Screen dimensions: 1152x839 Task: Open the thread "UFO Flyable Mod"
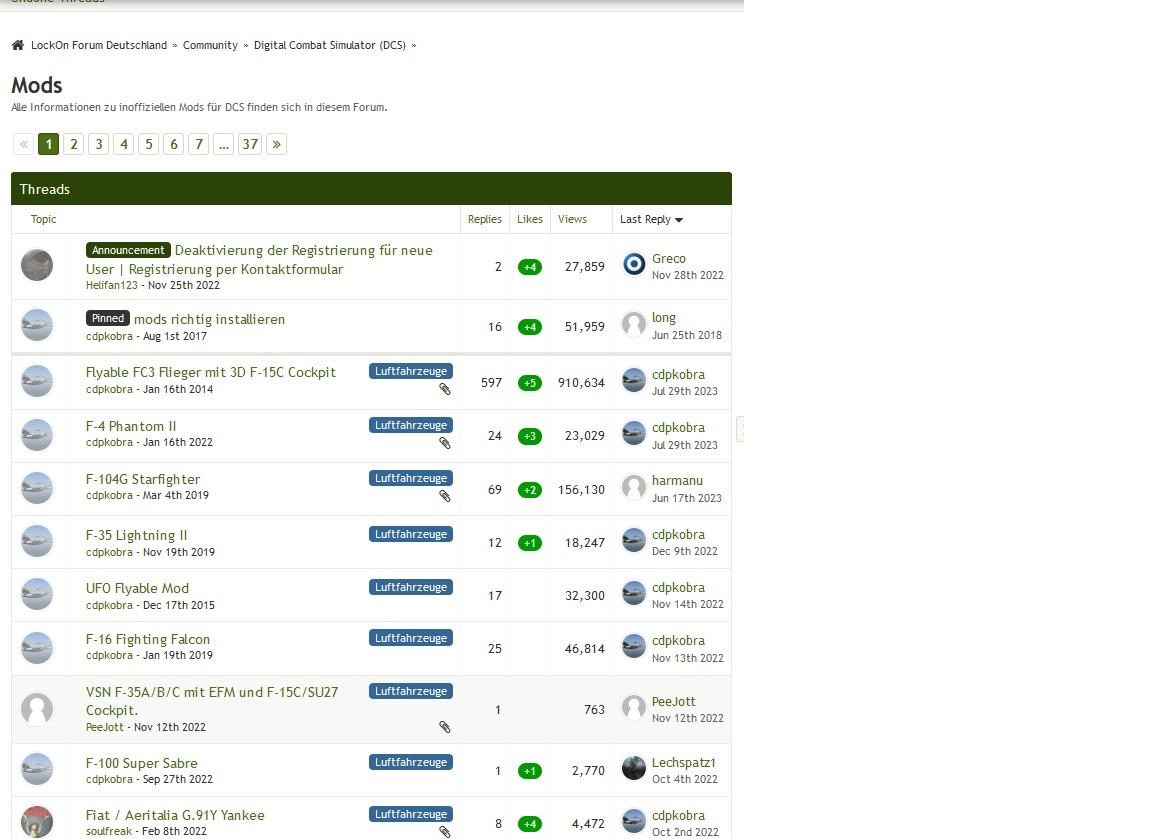pyautogui.click(x=137, y=588)
